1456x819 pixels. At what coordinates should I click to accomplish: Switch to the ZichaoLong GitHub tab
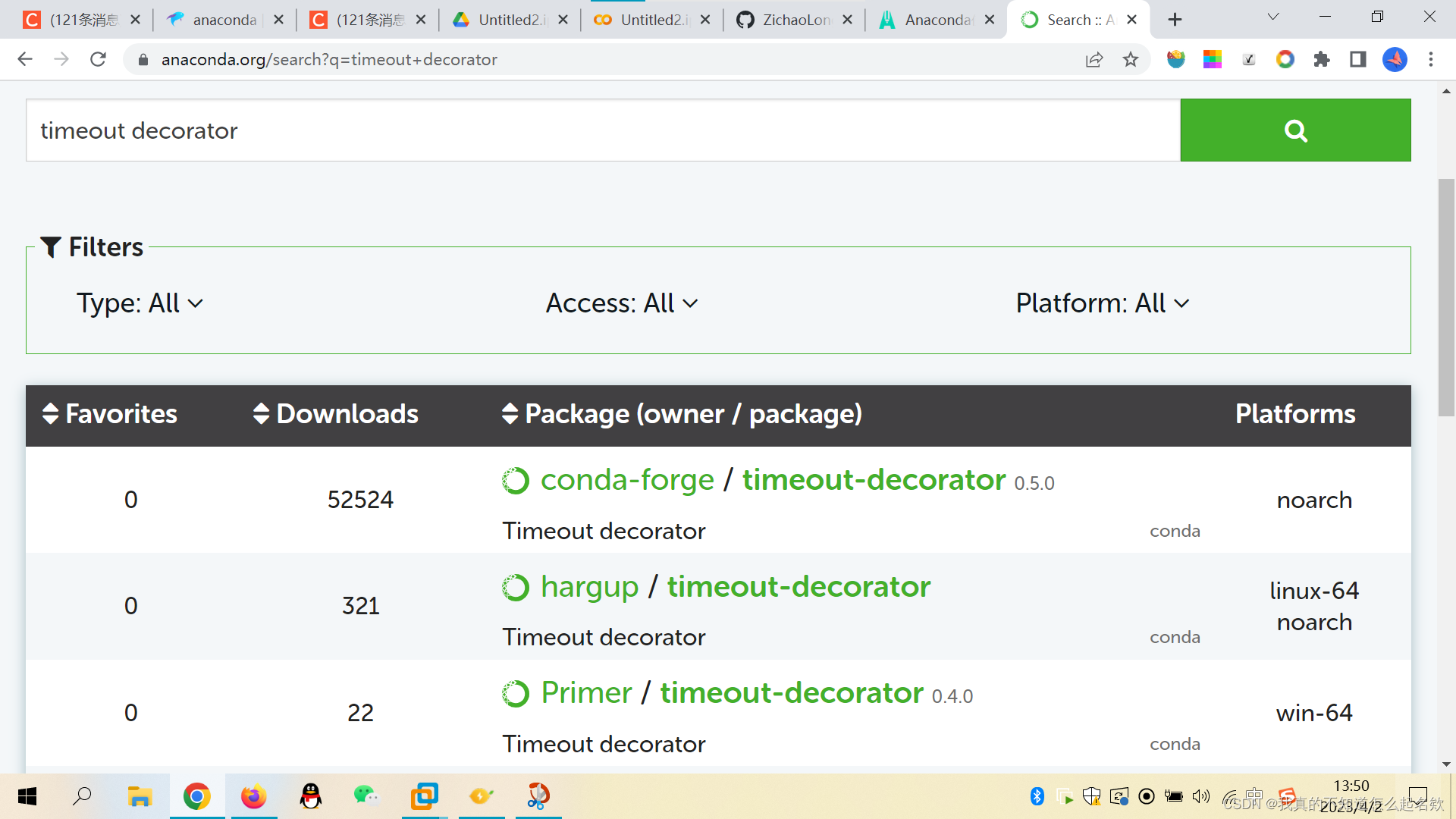[794, 20]
